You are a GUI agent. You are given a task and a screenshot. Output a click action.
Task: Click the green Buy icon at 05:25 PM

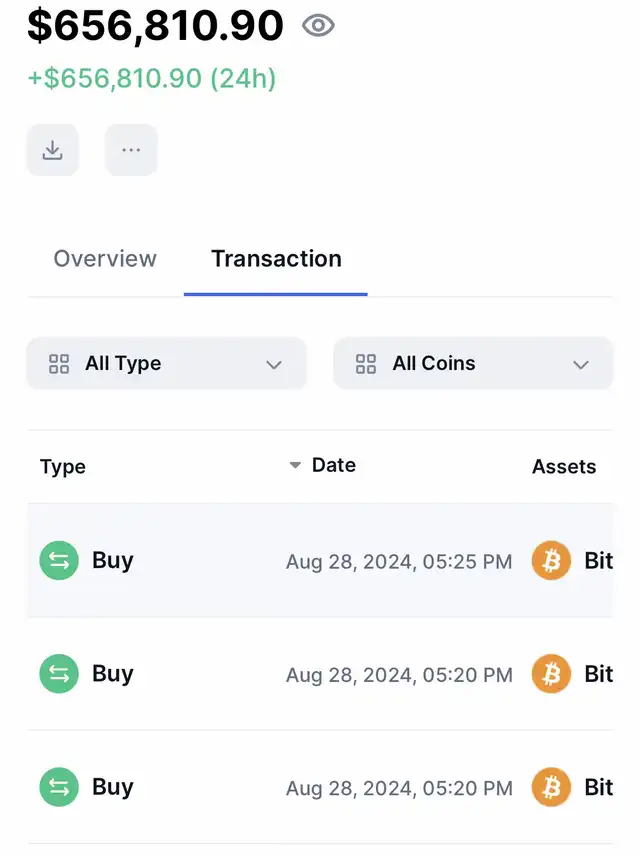pyautogui.click(x=59, y=561)
